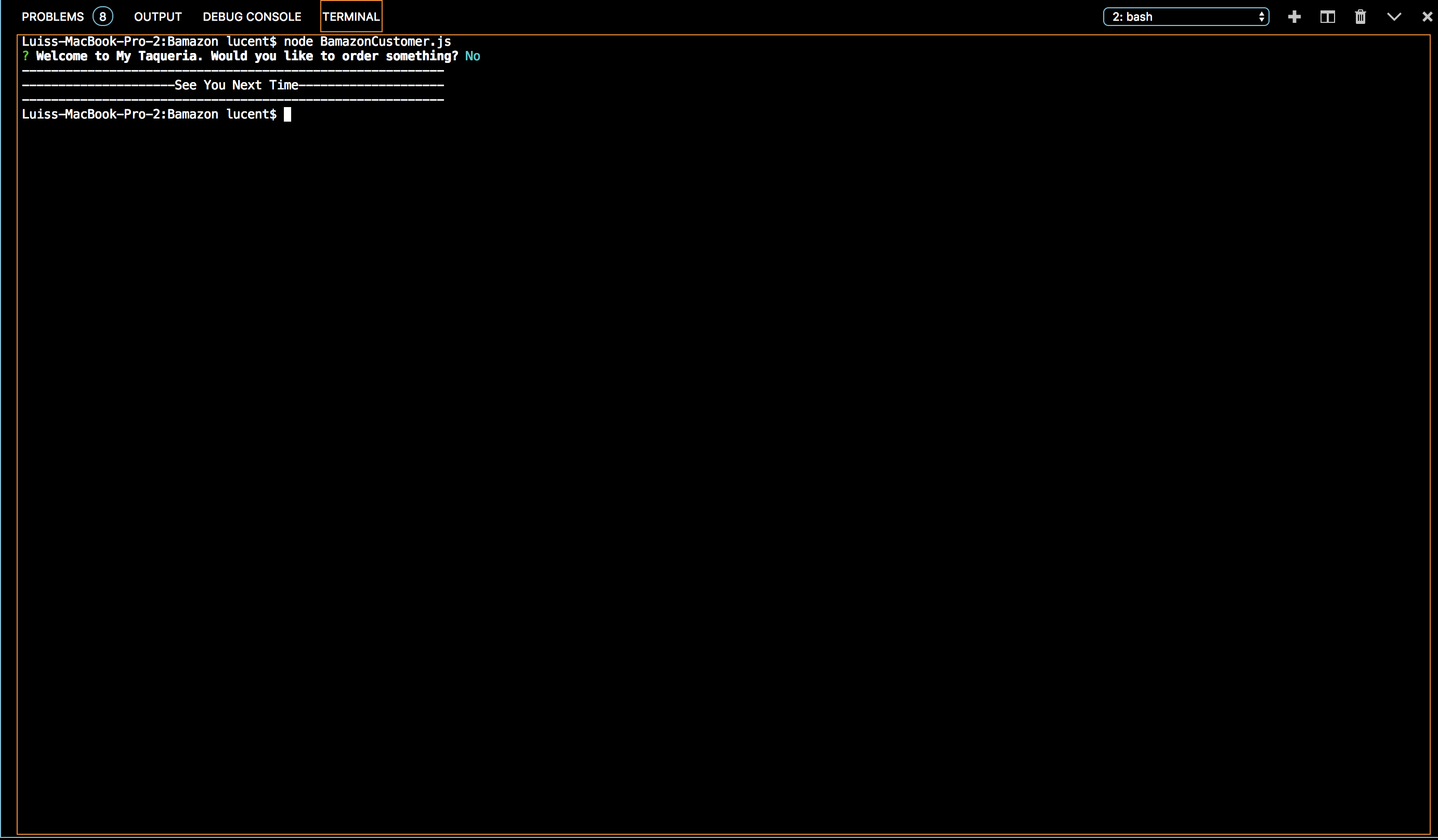Close the panel with the X icon
Viewport: 1438px width, 840px height.
click(1427, 17)
